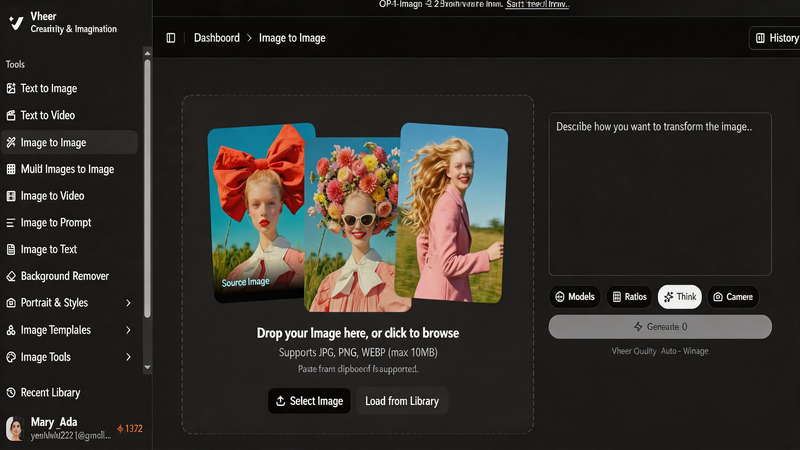Click the Recent Library icon
The width and height of the screenshot is (800, 450).
pyautogui.click(x=11, y=393)
